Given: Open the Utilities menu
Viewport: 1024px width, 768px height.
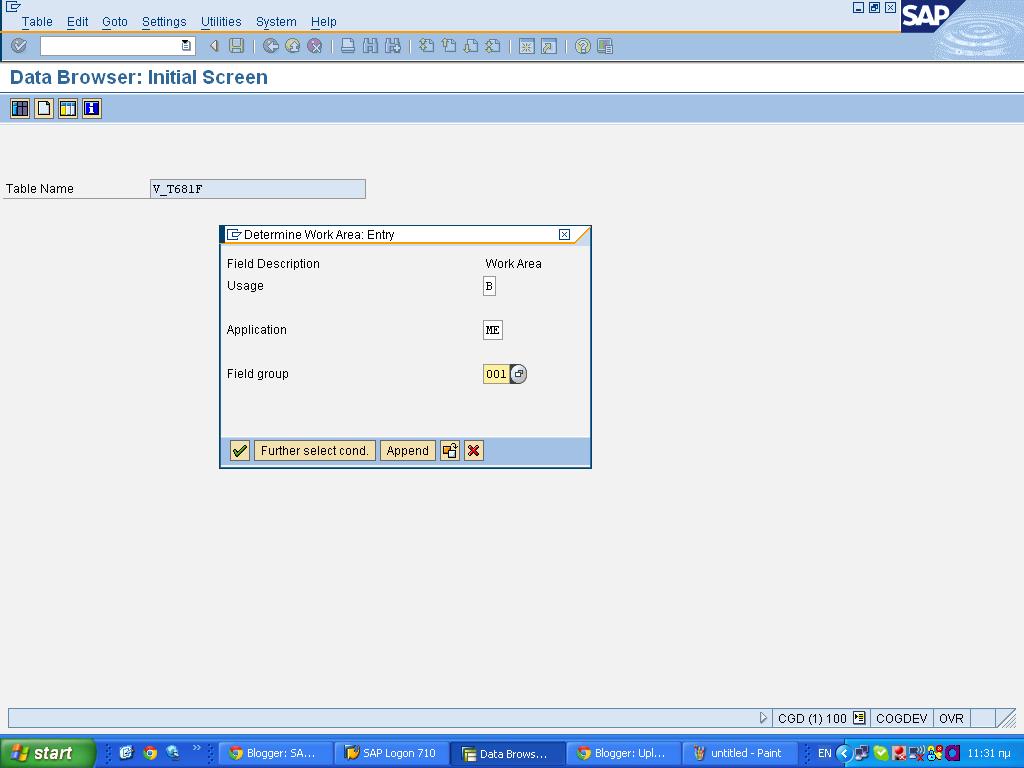Looking at the screenshot, I should click(x=220, y=21).
